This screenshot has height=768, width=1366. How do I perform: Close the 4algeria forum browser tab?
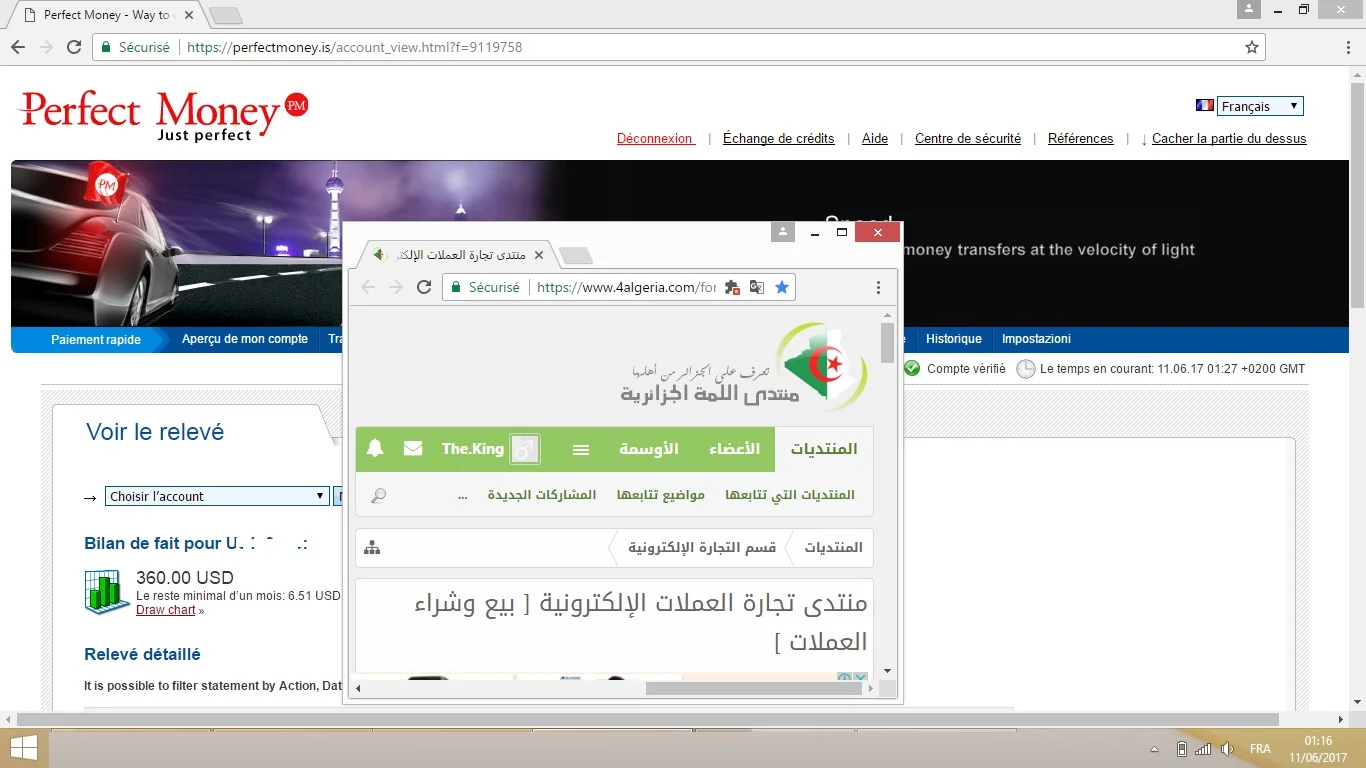click(539, 255)
